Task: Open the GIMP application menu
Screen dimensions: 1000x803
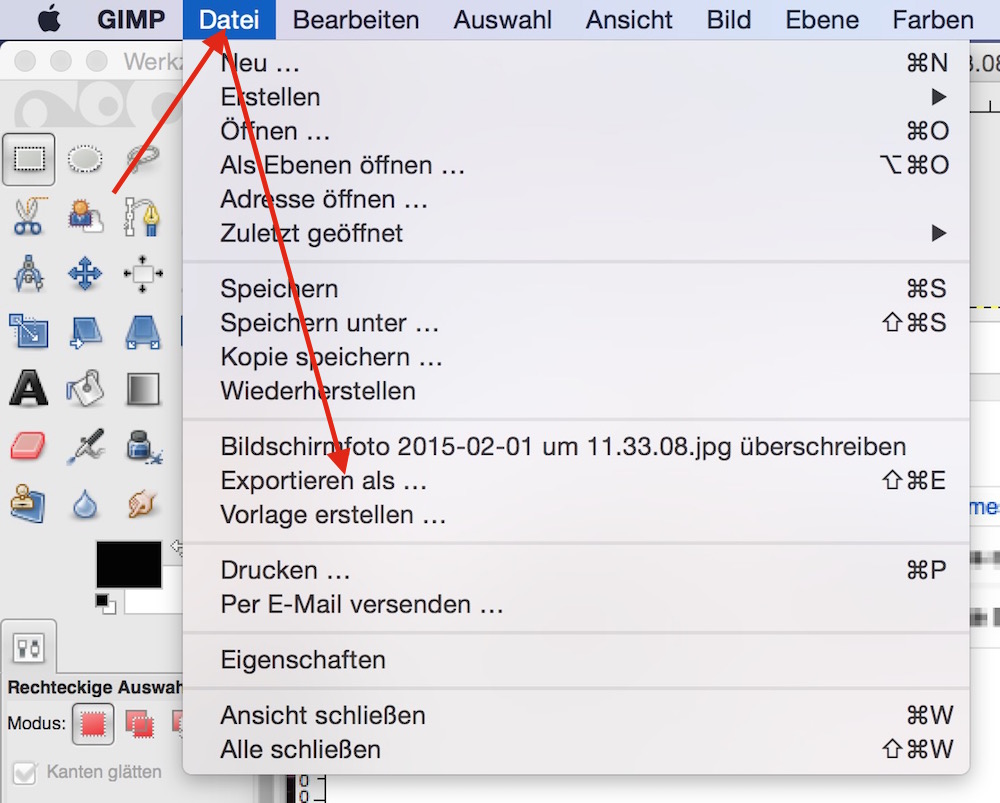Action: 131,20
